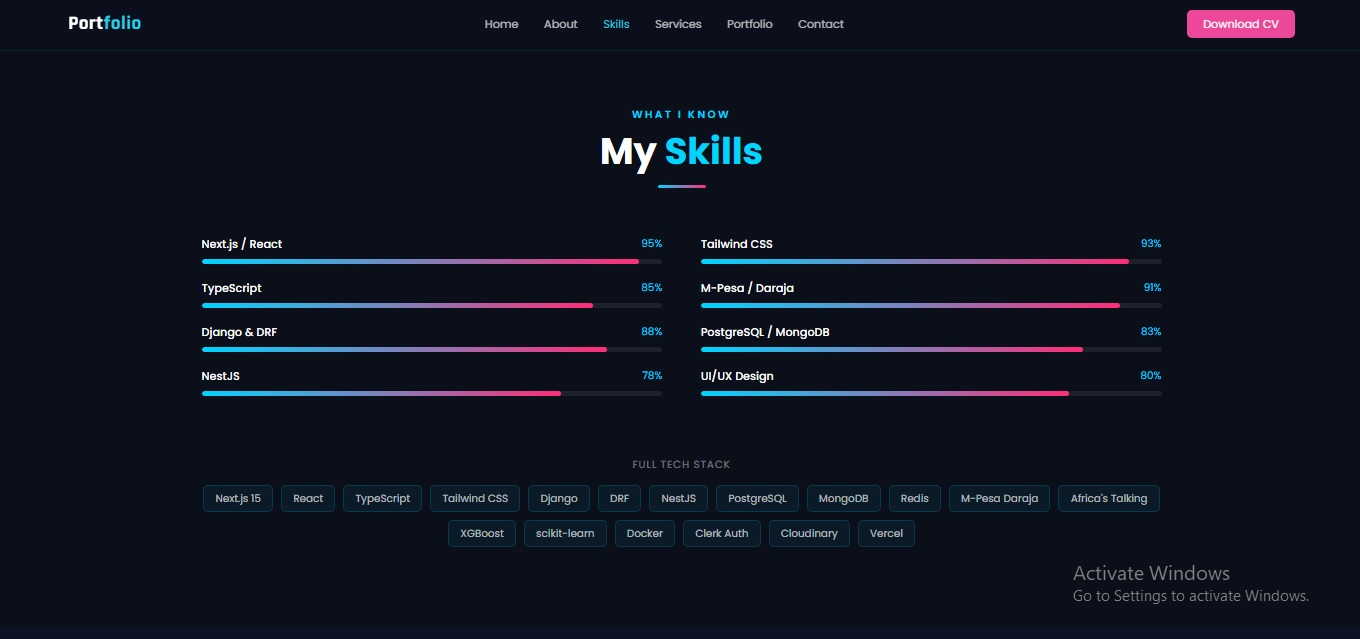Go to the Home nav link
Viewport: 1360px width, 639px height.
click(501, 24)
